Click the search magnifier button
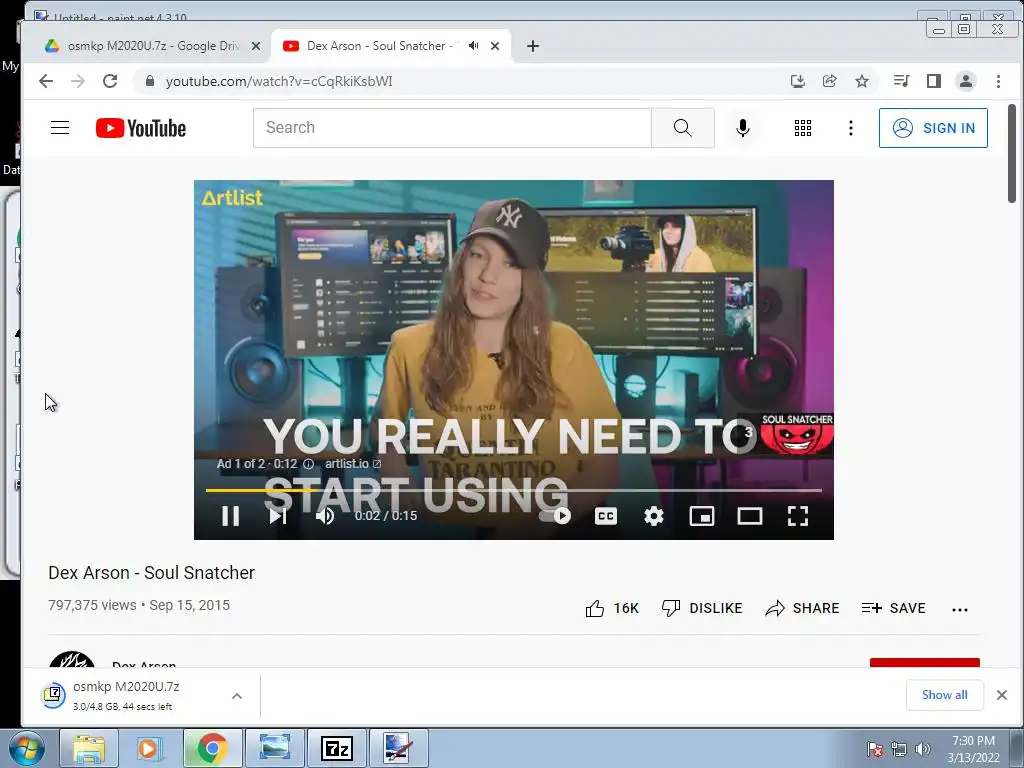The height and width of the screenshot is (768, 1024). 682,128
